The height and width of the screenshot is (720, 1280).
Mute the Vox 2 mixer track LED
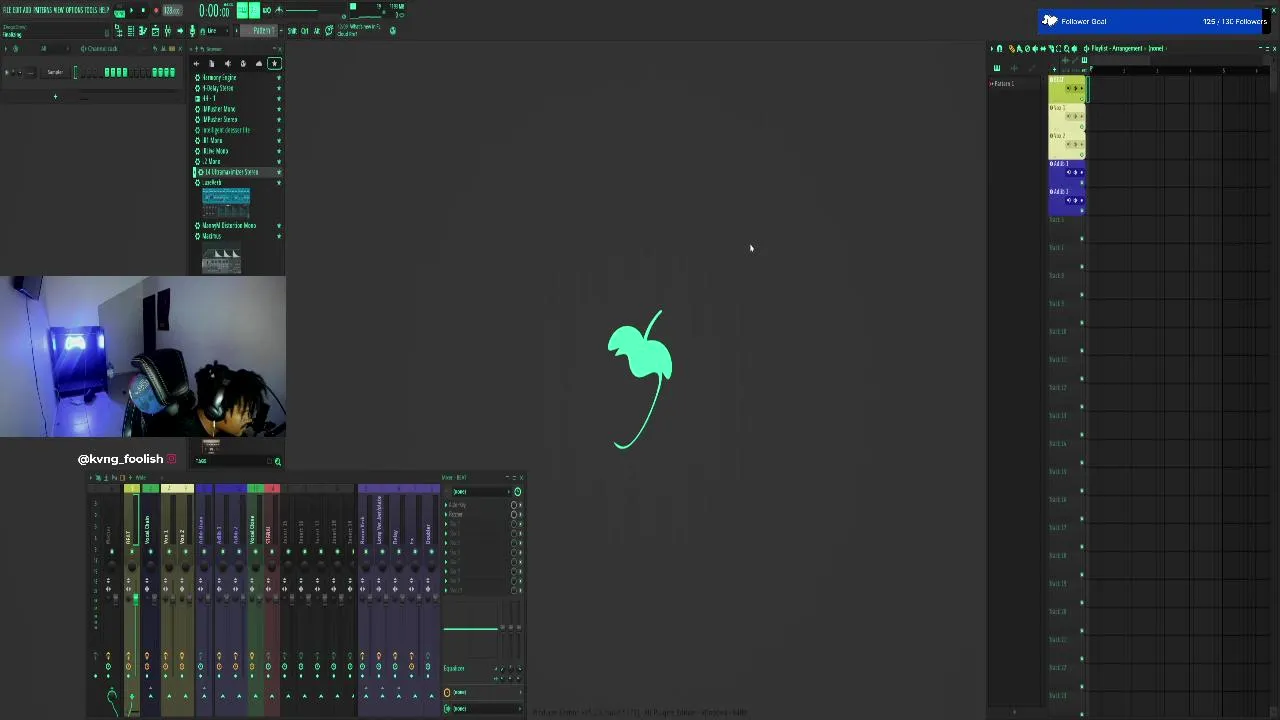coord(185,552)
